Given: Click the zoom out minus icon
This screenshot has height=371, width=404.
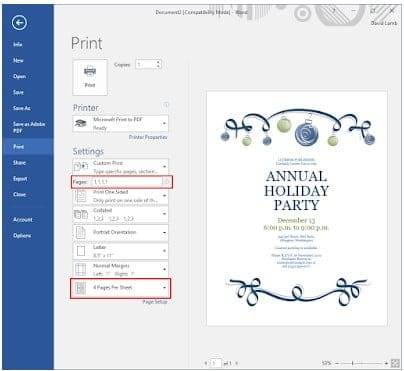Looking at the screenshot, I should (x=337, y=363).
